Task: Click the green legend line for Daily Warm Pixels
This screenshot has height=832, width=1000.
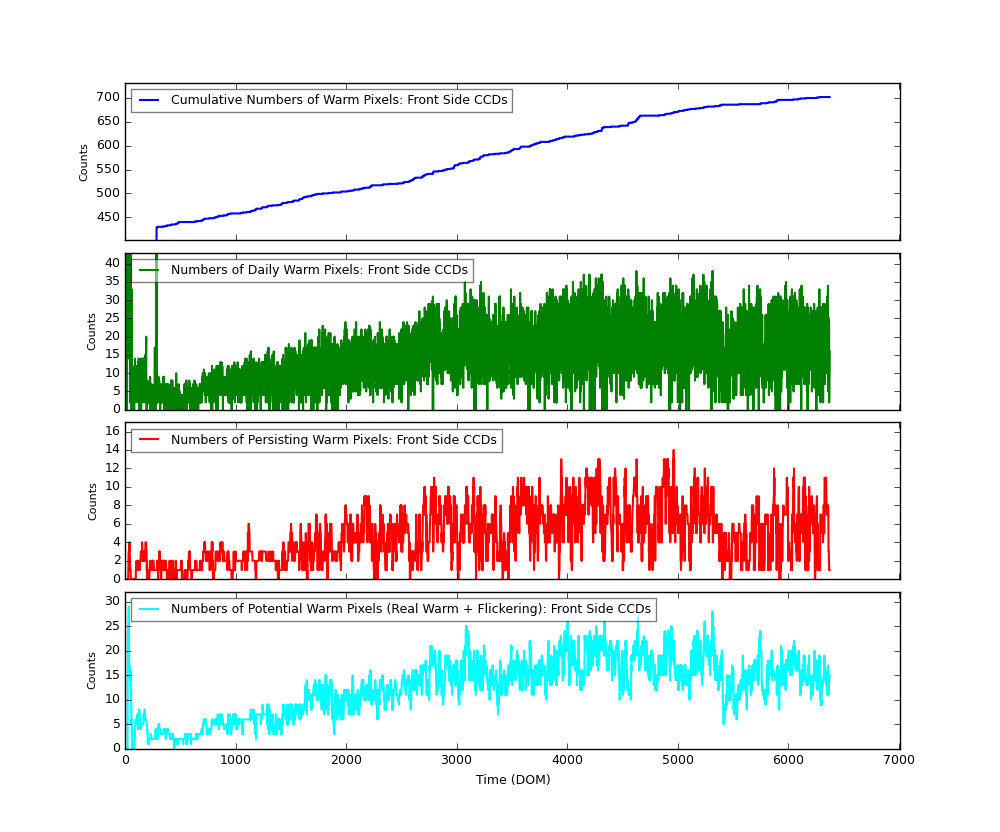Action: (149, 270)
